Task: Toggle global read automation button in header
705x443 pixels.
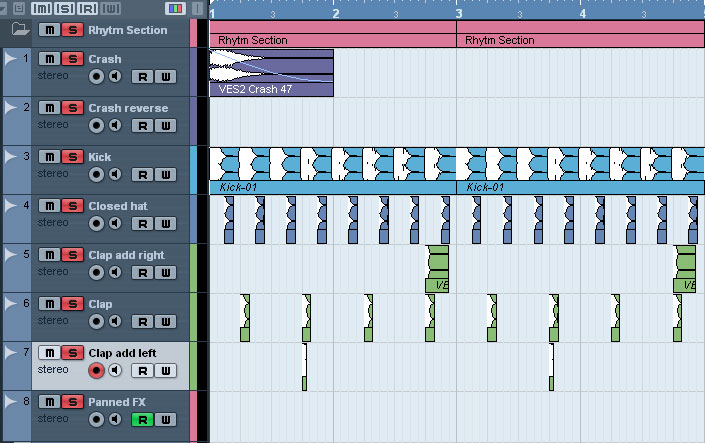Action: tap(87, 9)
